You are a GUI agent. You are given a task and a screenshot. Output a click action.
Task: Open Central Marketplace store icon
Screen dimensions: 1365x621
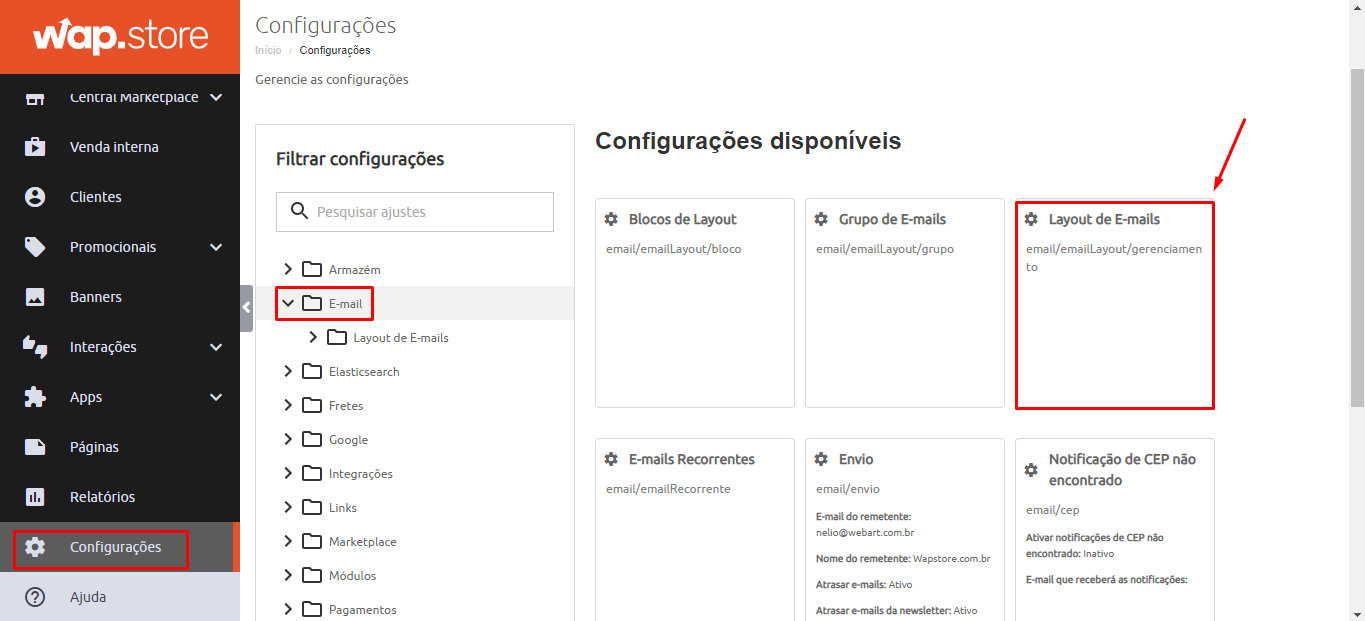[x=35, y=97]
